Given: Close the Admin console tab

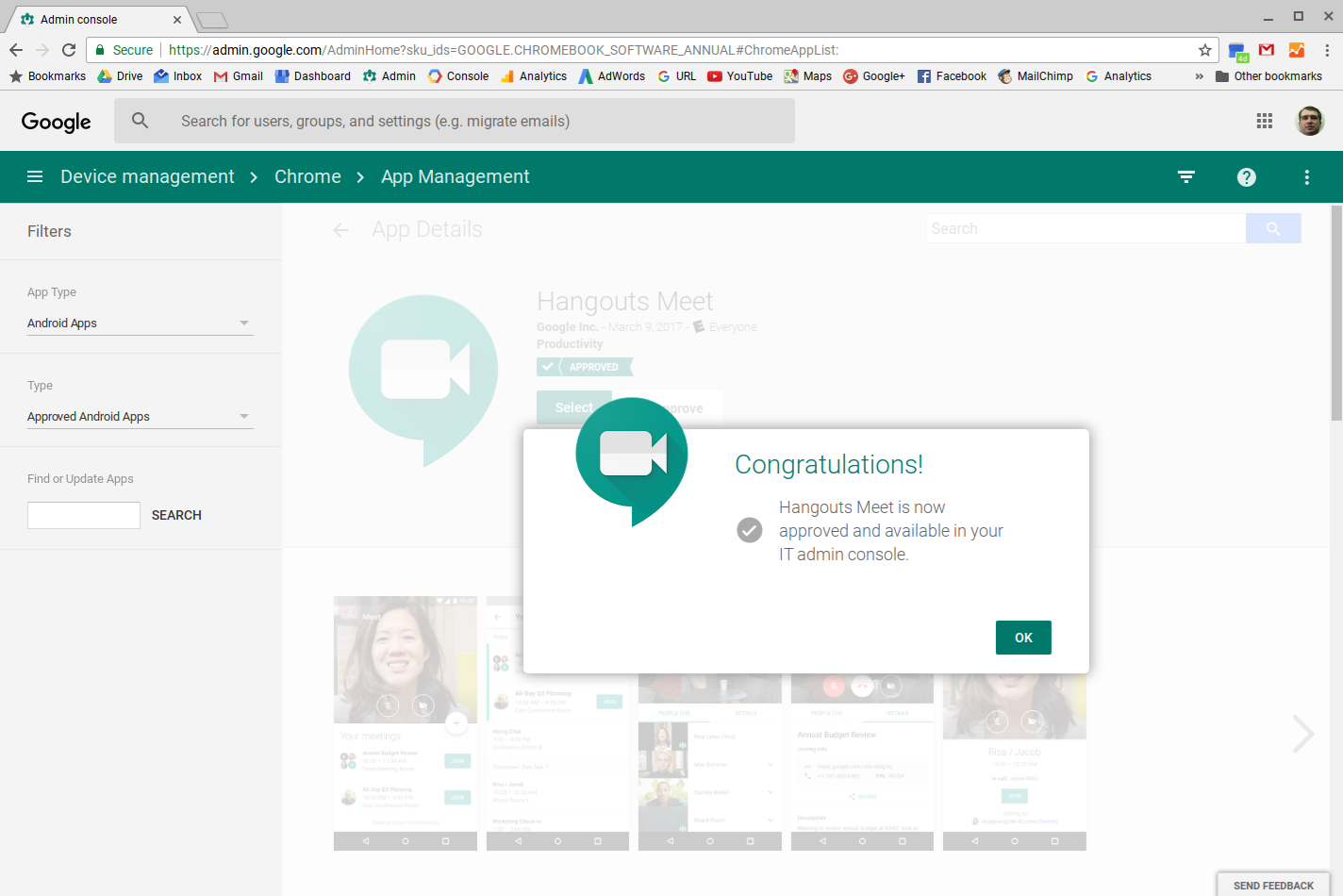Looking at the screenshot, I should click(x=177, y=19).
